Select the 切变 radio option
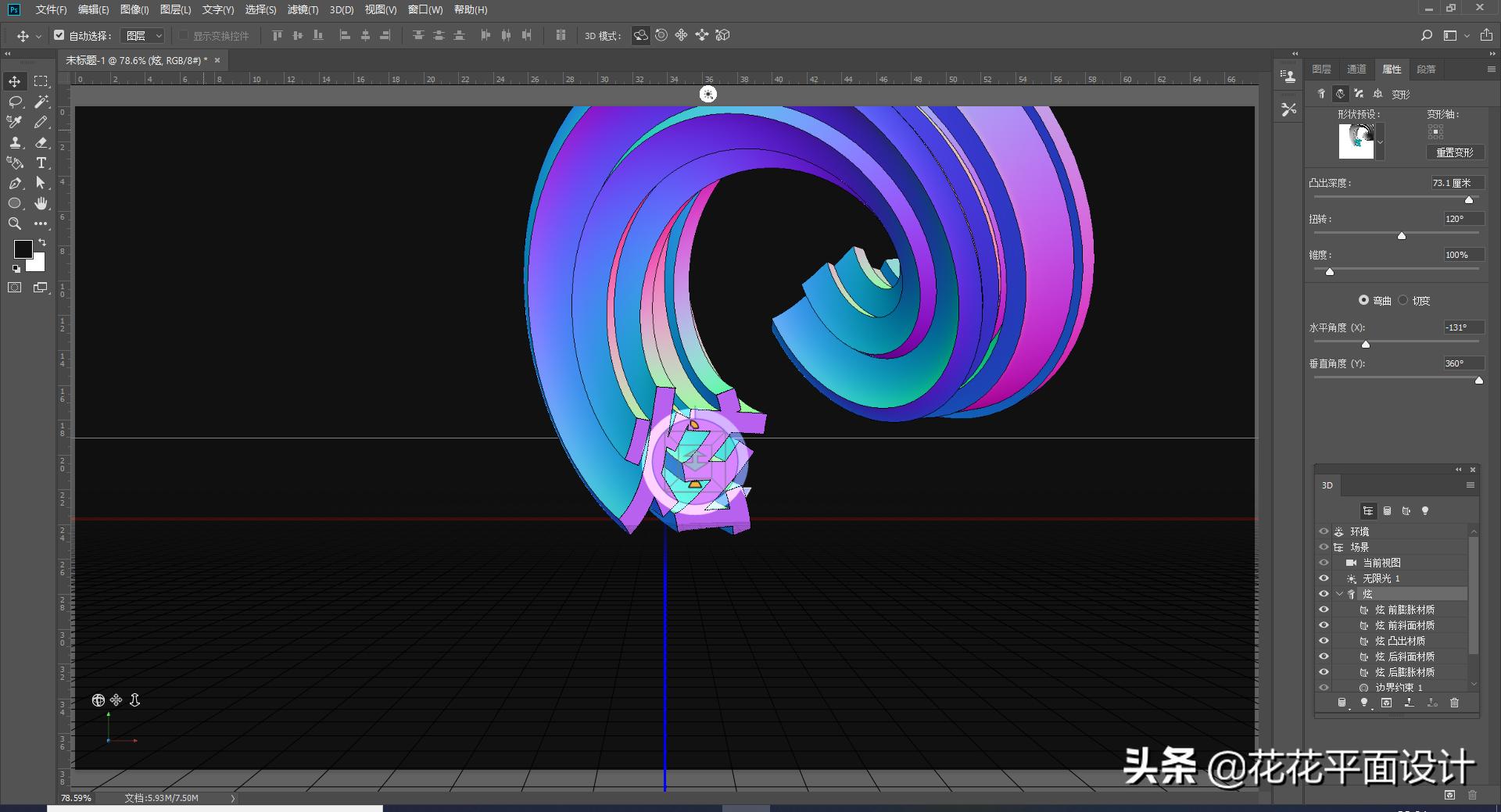This screenshot has width=1501, height=812. 1403,300
